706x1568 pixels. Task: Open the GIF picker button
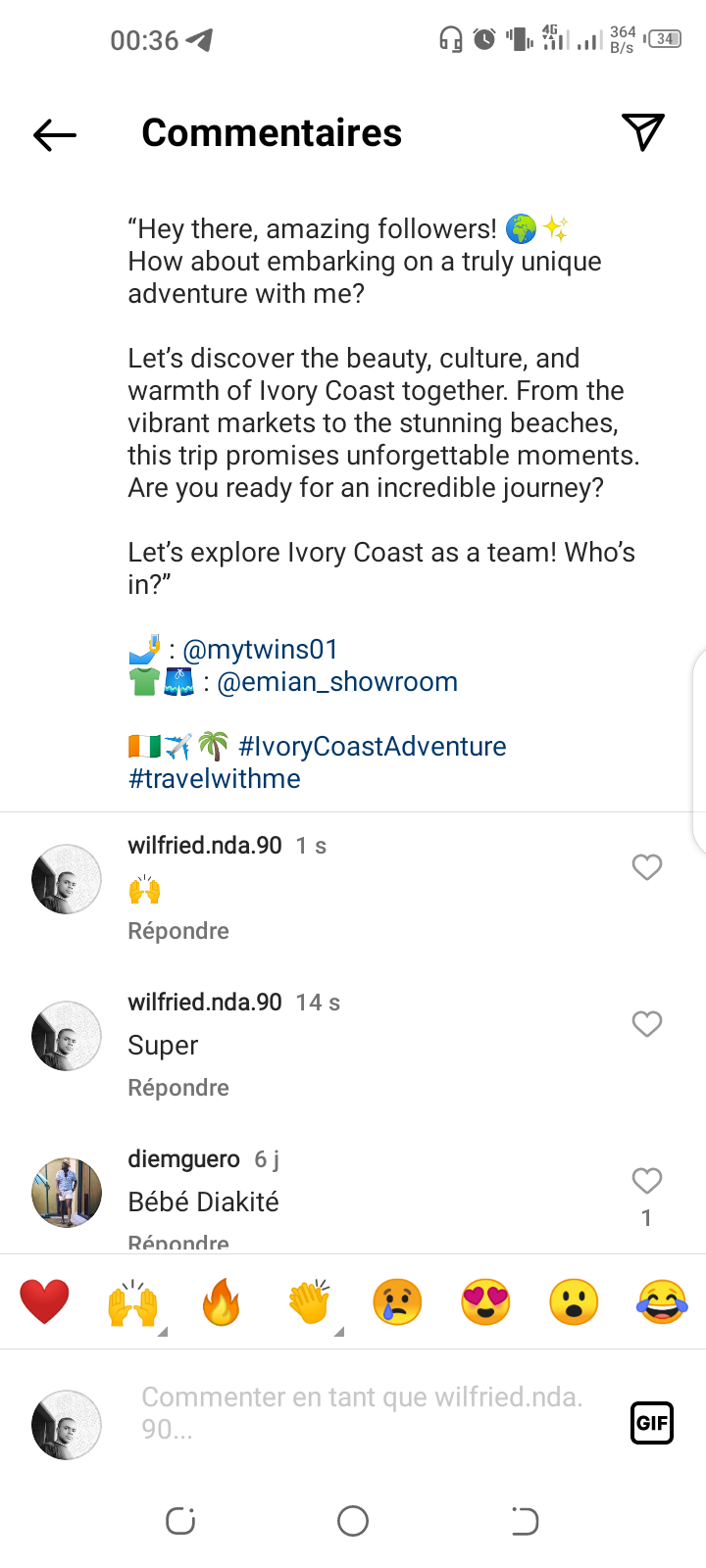coord(652,1423)
